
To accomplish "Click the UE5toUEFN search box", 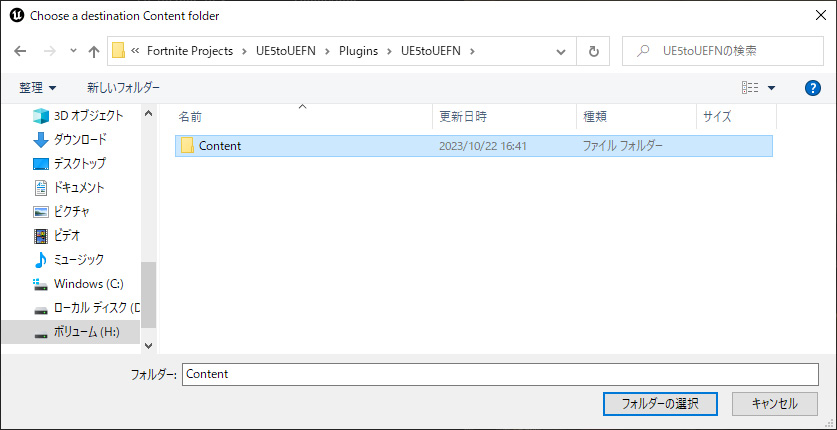I will [723, 51].
